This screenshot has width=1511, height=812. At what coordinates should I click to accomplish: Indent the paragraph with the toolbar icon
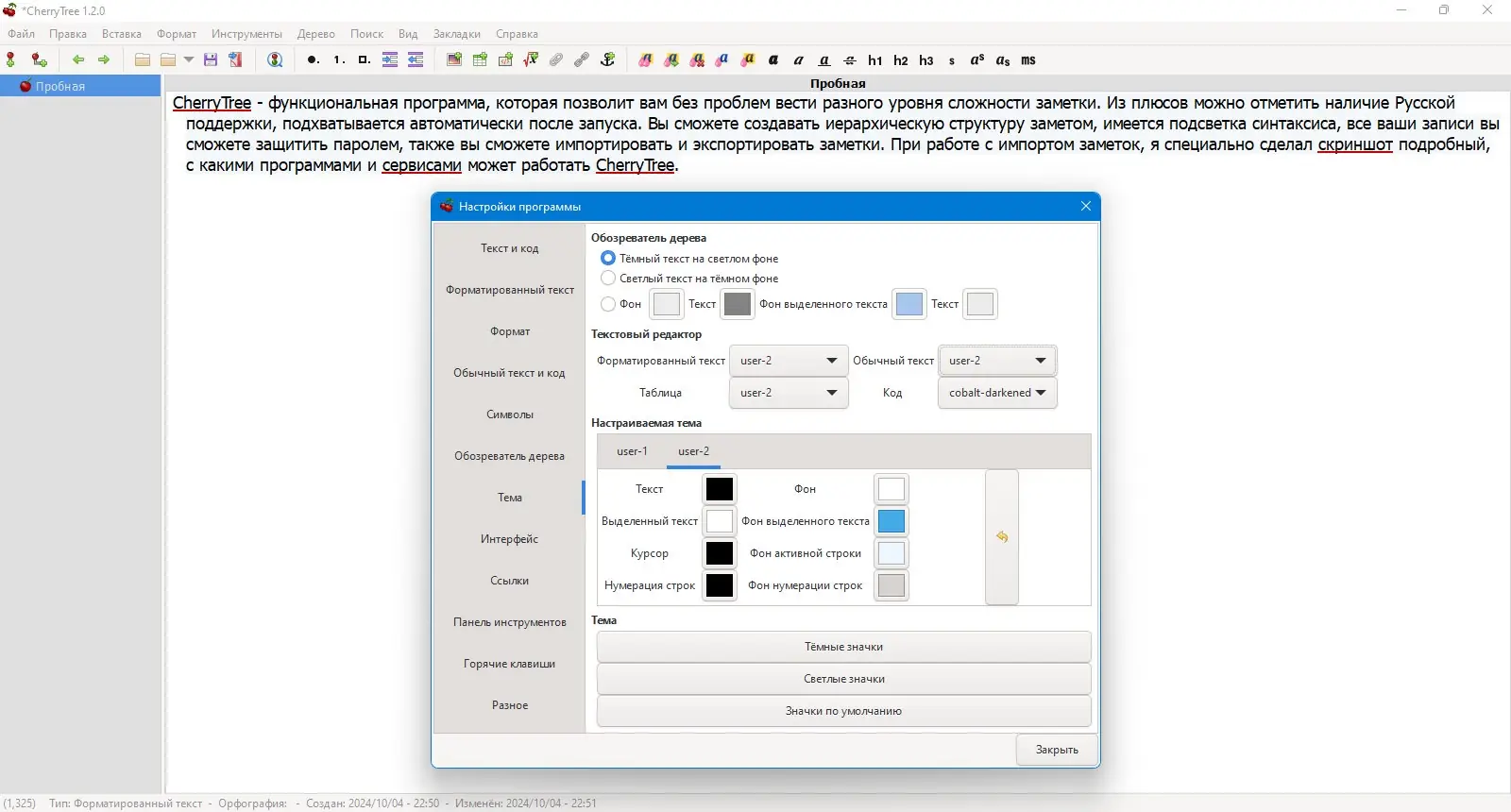tap(390, 59)
